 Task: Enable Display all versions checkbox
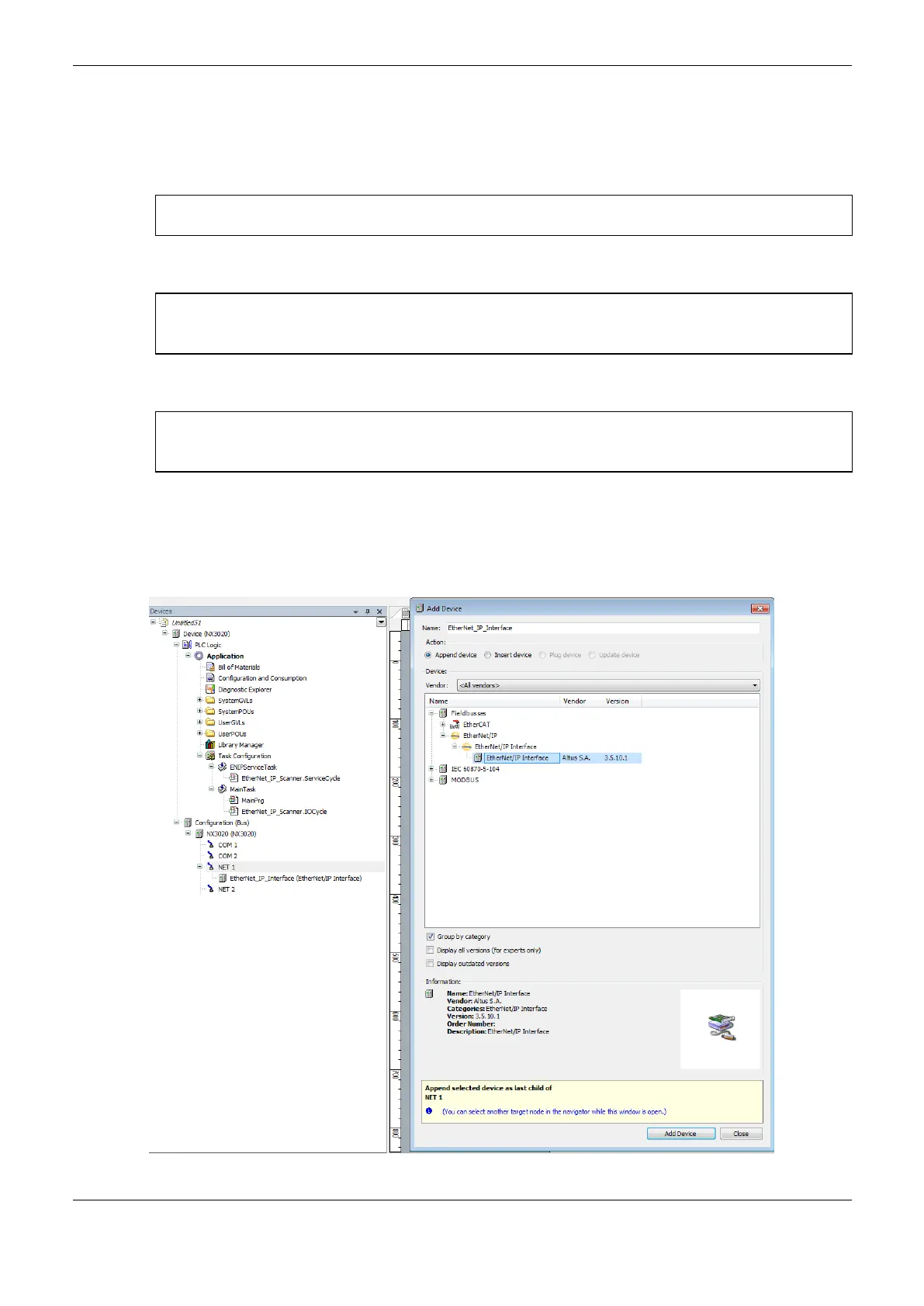pyautogui.click(x=431, y=950)
